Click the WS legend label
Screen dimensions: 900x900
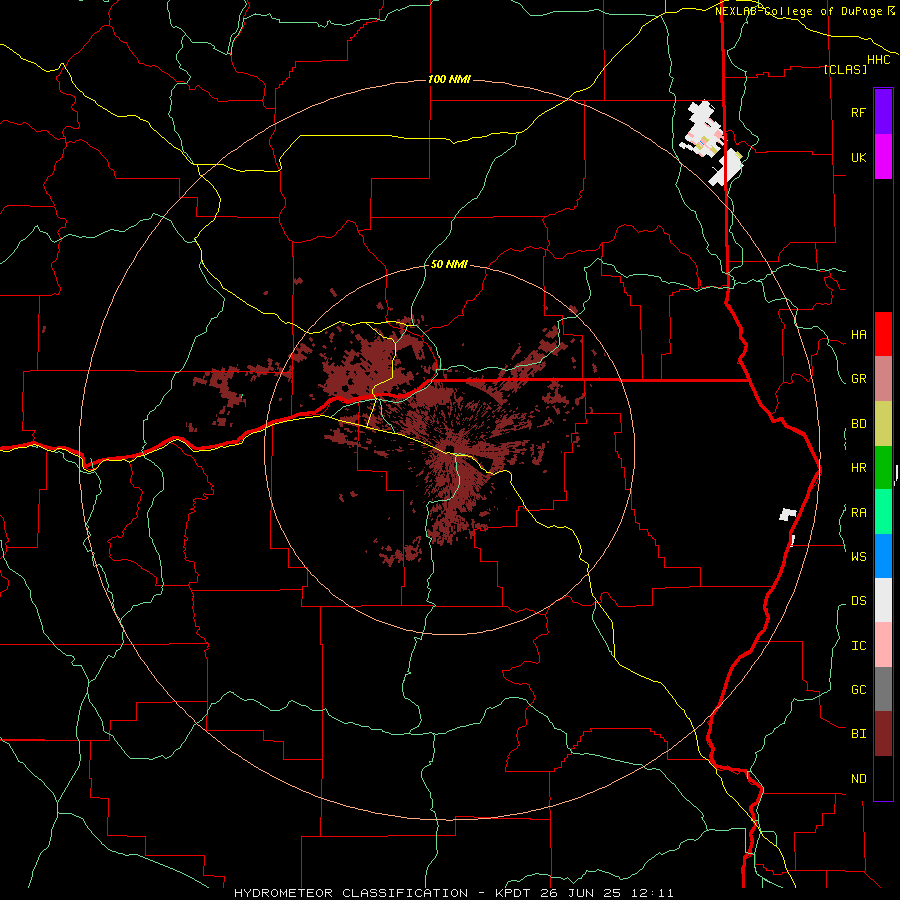[858, 556]
